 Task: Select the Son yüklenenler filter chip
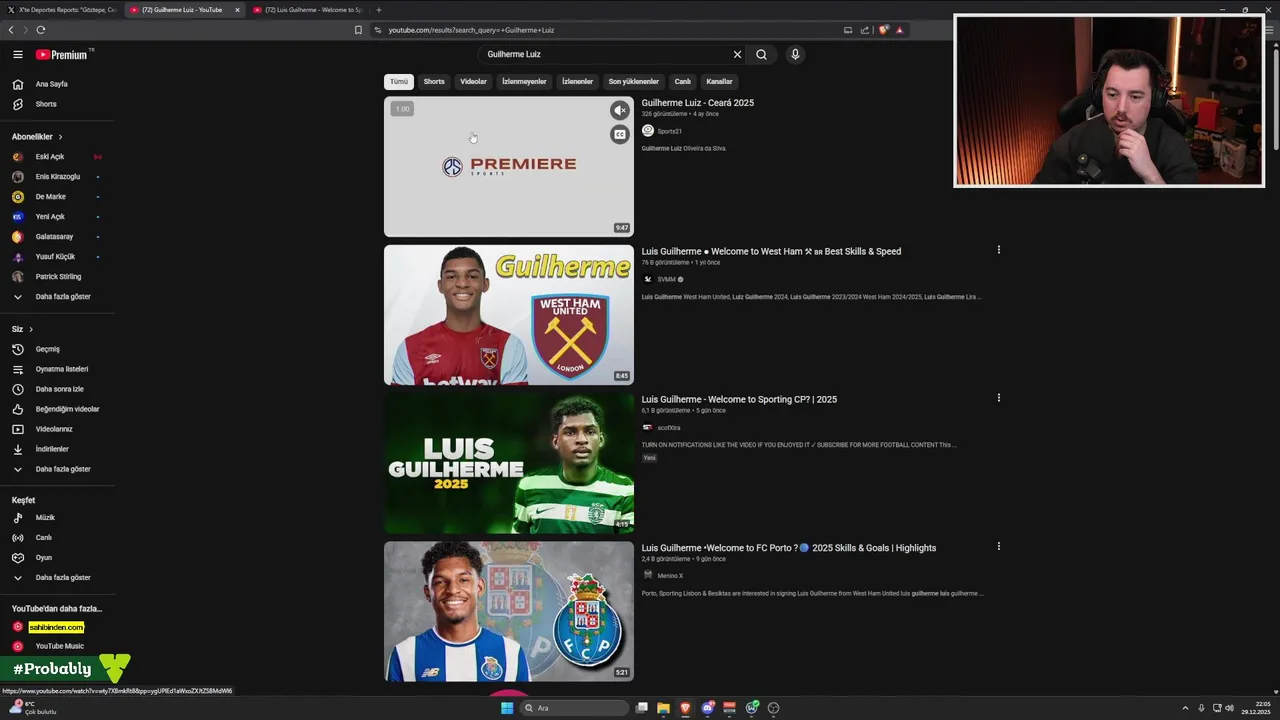coord(633,82)
